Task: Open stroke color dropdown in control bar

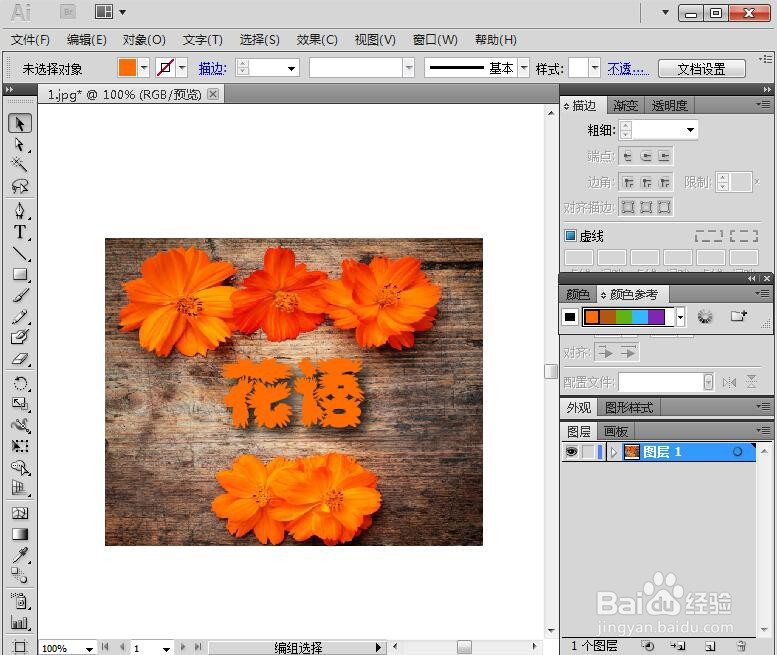Action: tap(182, 67)
